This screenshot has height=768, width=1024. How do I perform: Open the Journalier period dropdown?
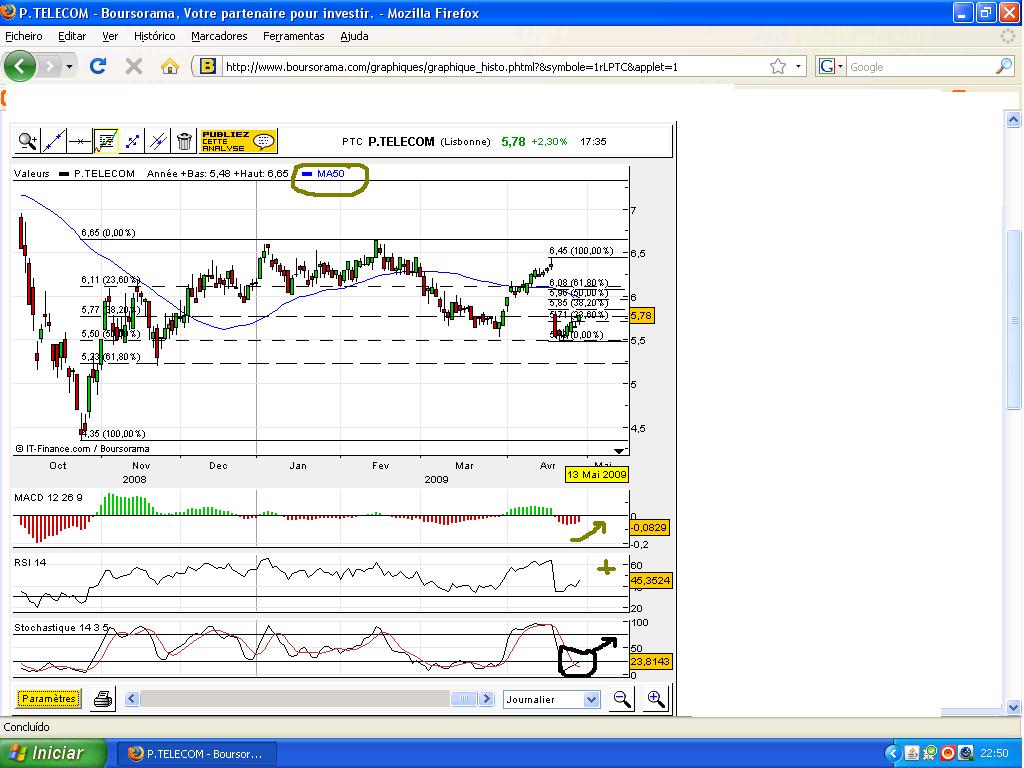pos(551,699)
